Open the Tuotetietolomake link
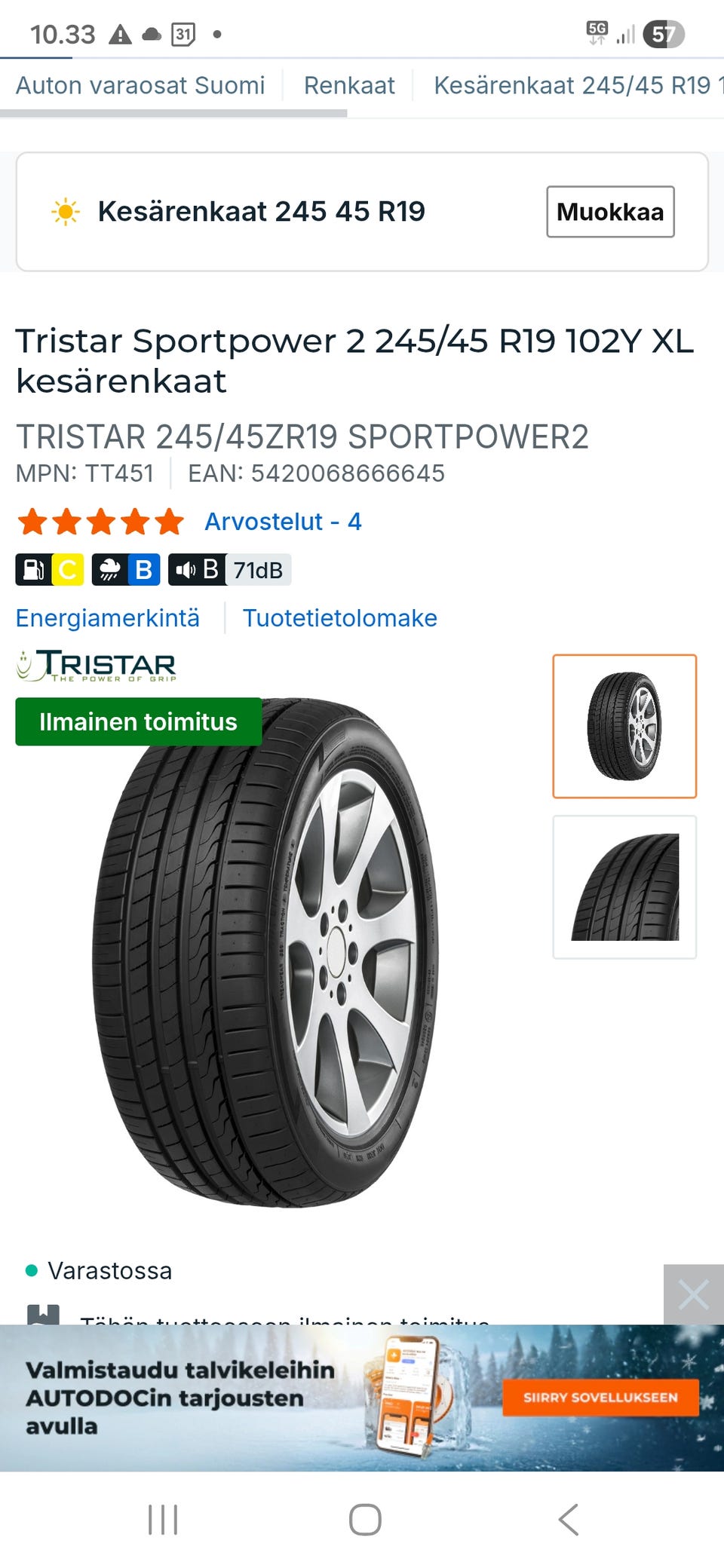This screenshot has height=1568, width=724. (340, 618)
